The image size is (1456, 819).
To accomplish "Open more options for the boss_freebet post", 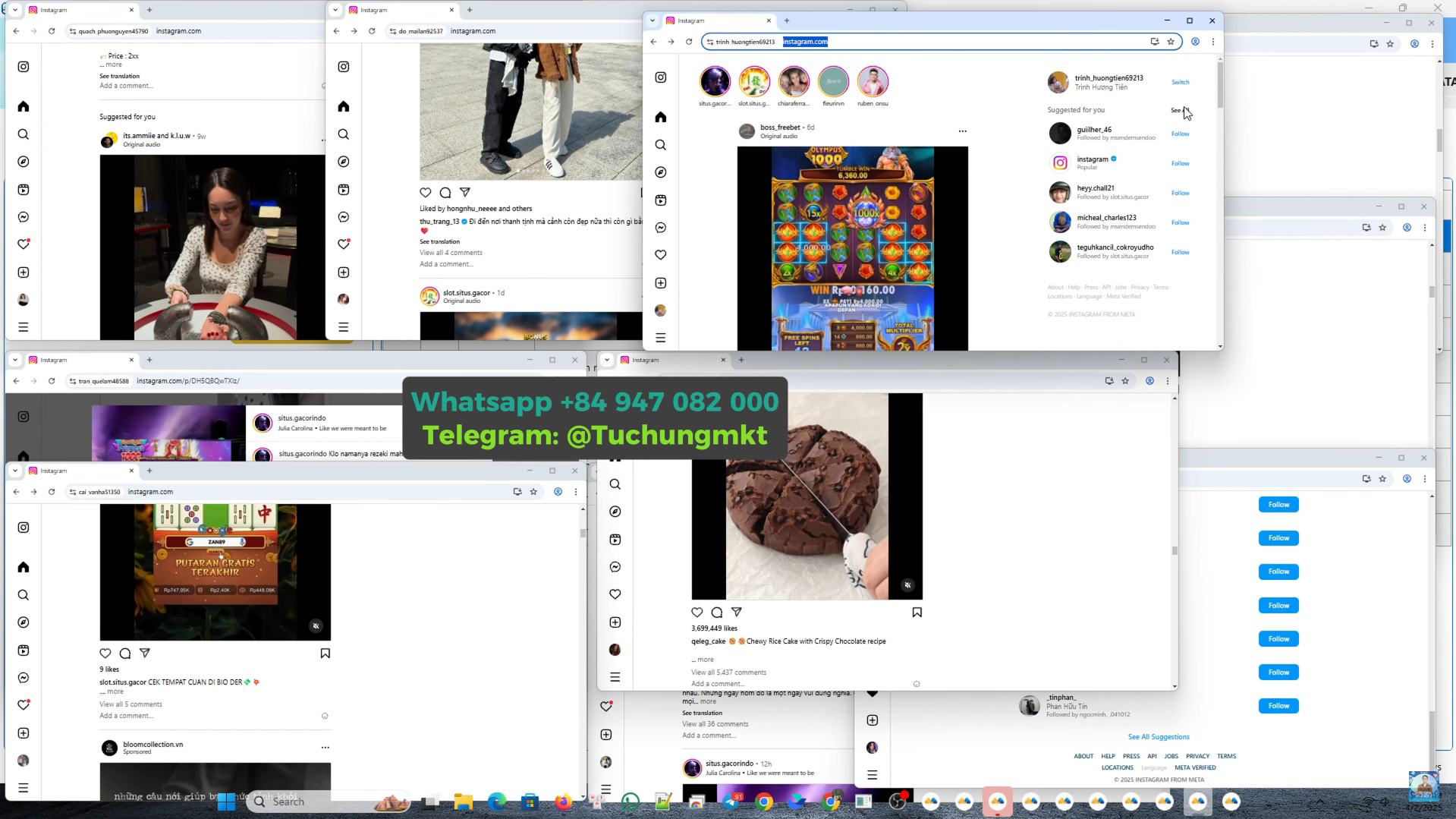I will [963, 131].
